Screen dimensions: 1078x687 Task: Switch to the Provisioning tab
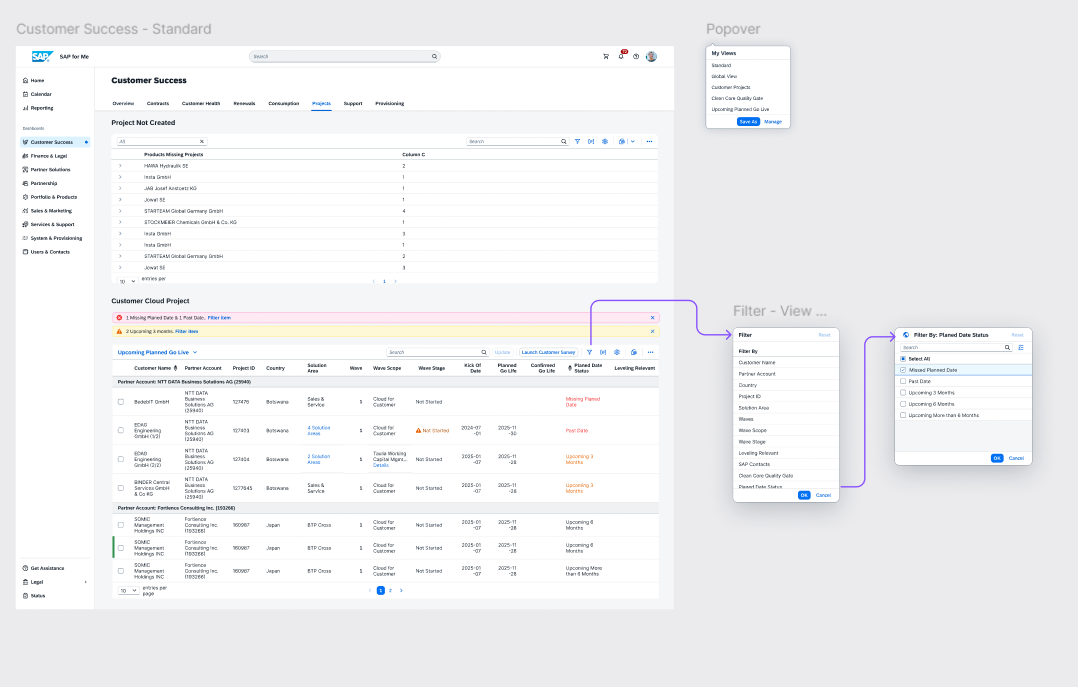click(x=389, y=104)
